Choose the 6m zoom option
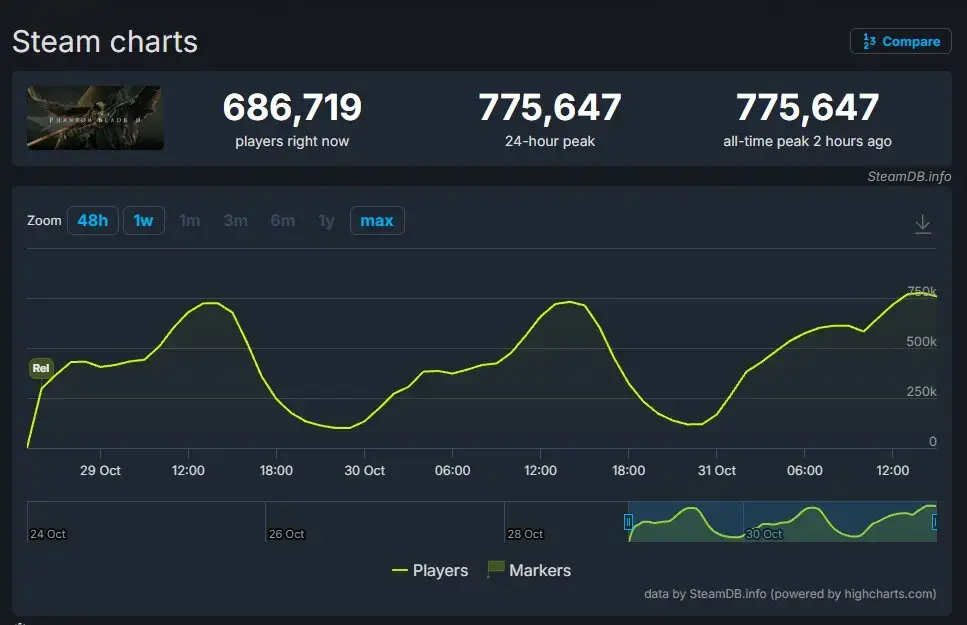This screenshot has height=625, width=967. click(282, 220)
